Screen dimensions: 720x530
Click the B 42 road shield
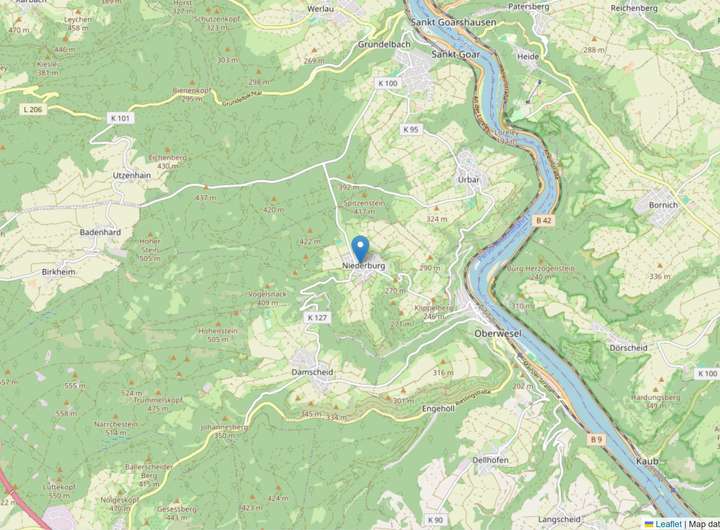coord(544,220)
